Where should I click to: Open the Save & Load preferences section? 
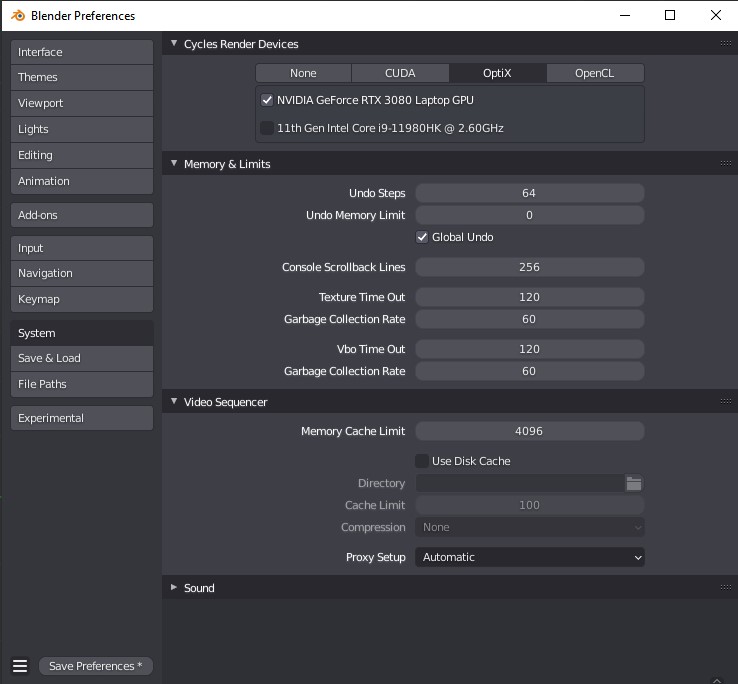(x=82, y=358)
